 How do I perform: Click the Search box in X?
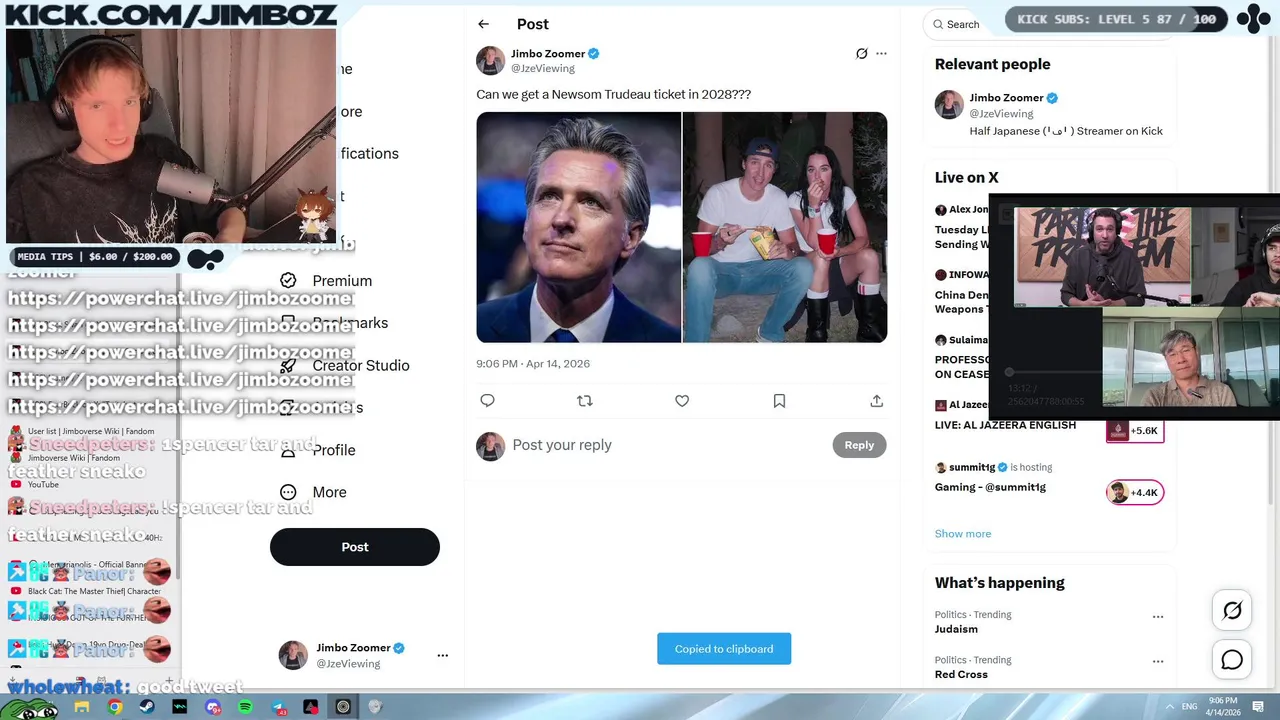coord(962,24)
